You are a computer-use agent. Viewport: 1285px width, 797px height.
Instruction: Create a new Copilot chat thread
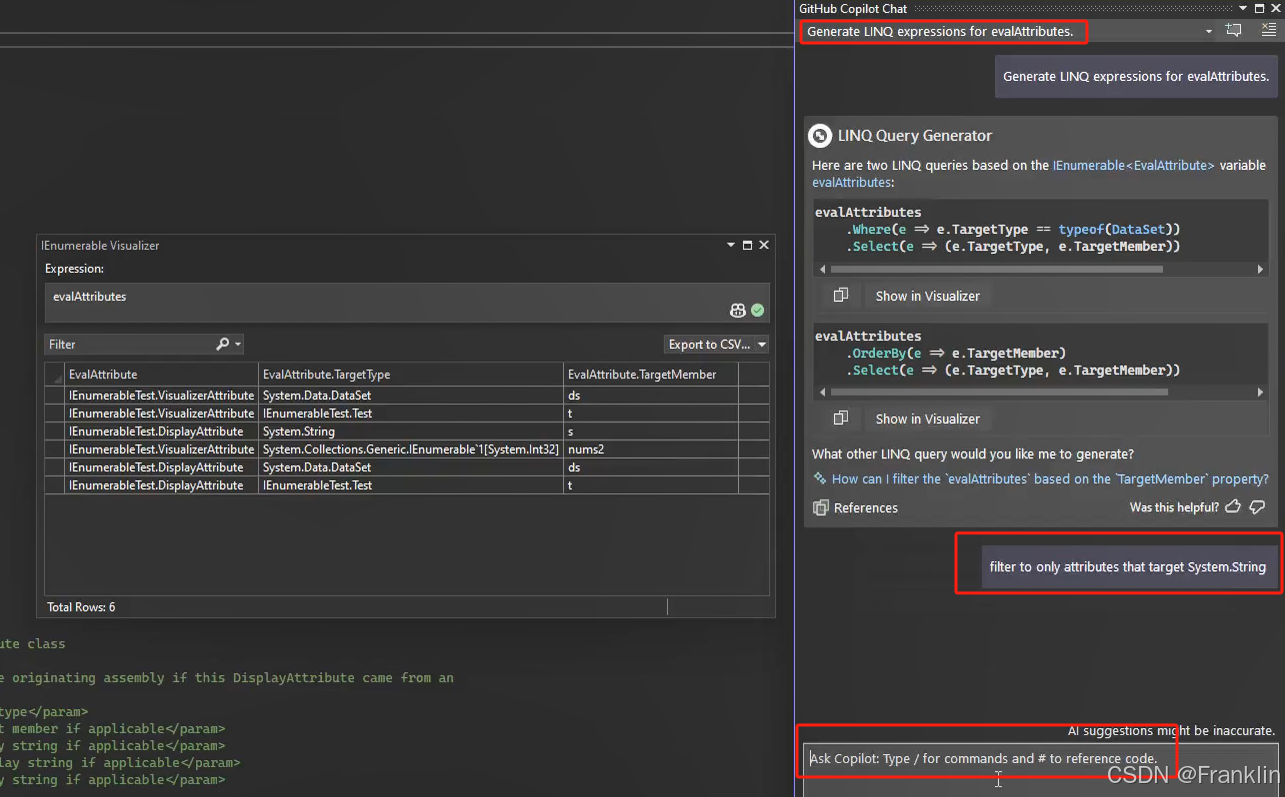(1234, 31)
